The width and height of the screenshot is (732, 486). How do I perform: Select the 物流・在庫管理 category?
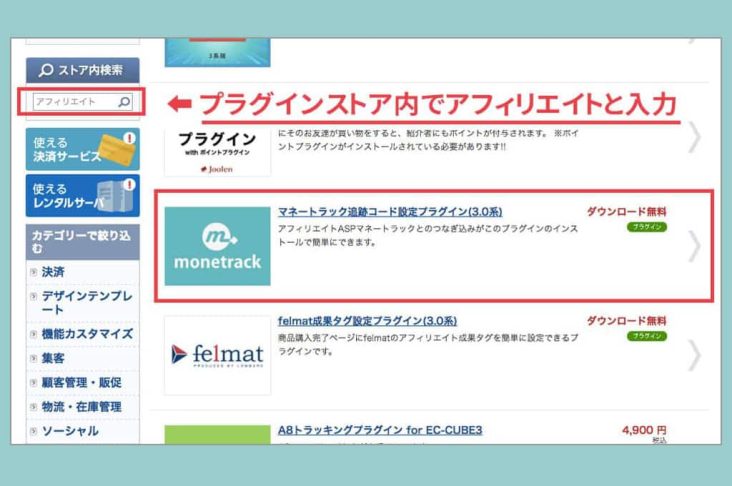(82, 407)
